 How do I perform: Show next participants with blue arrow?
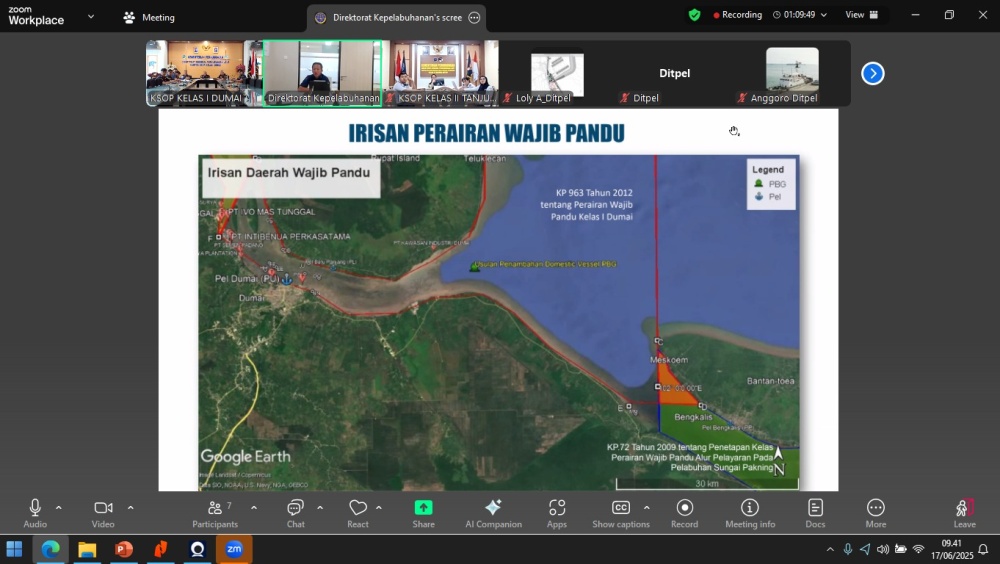pyautogui.click(x=872, y=73)
